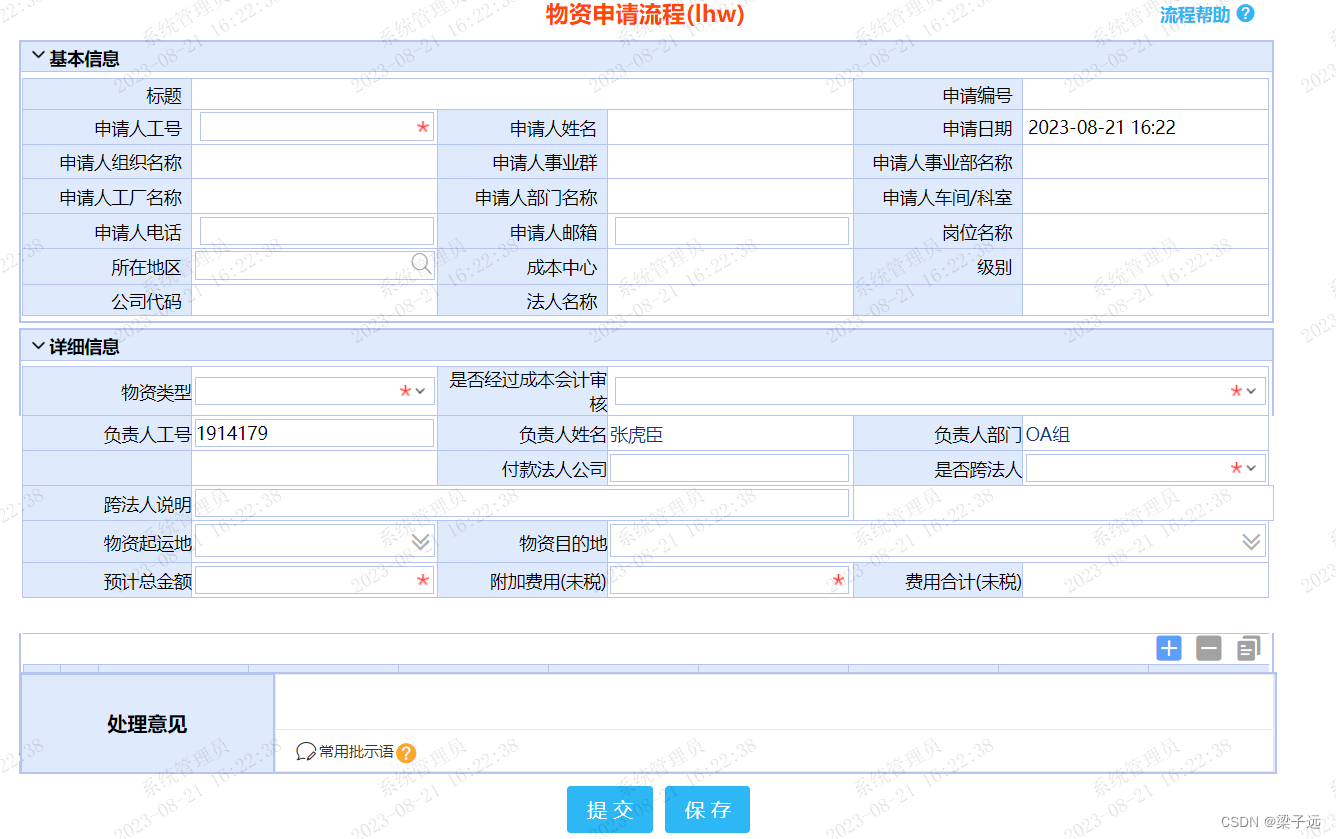Focus the 预计总金额 input field

315,580
